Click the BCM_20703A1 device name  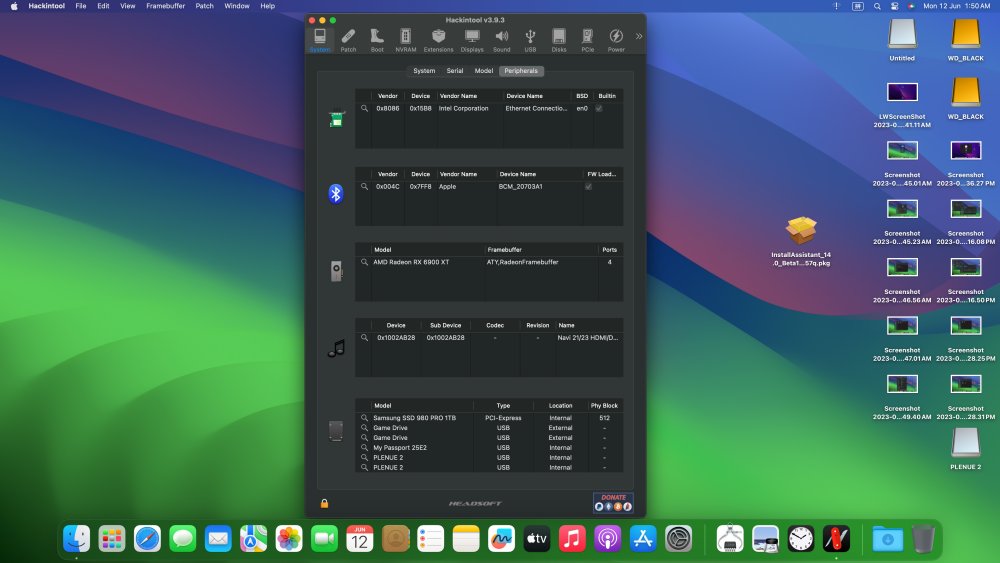(520, 187)
